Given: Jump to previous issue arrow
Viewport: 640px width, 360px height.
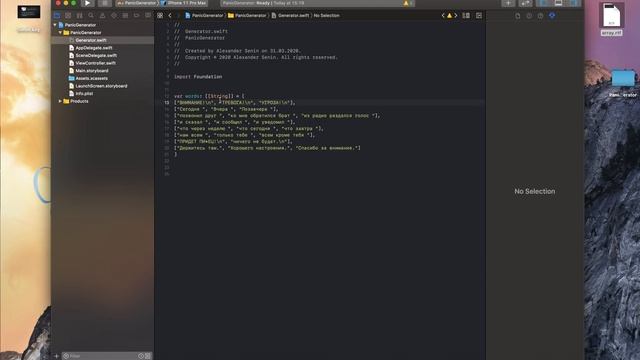Looking at the screenshot, I should pyautogui.click(x=443, y=16).
